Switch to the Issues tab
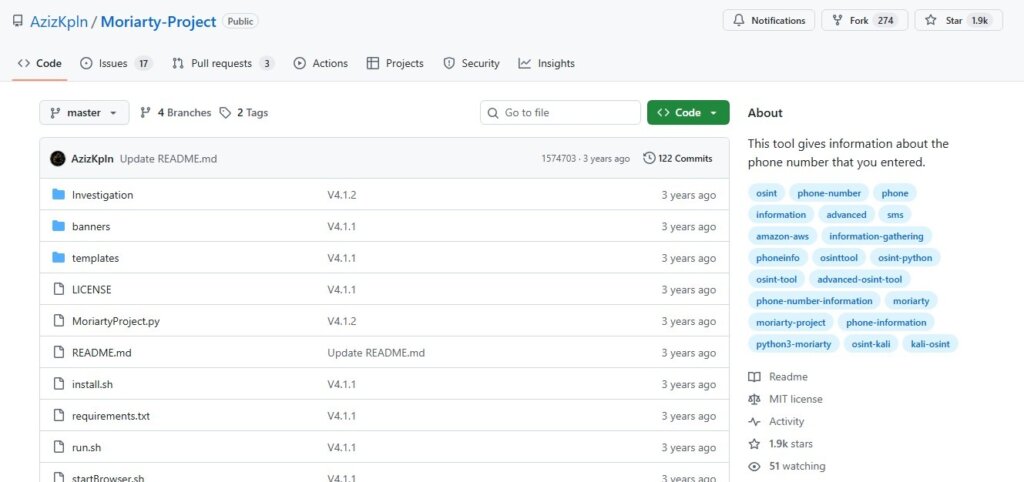1024x482 pixels. (x=115, y=63)
